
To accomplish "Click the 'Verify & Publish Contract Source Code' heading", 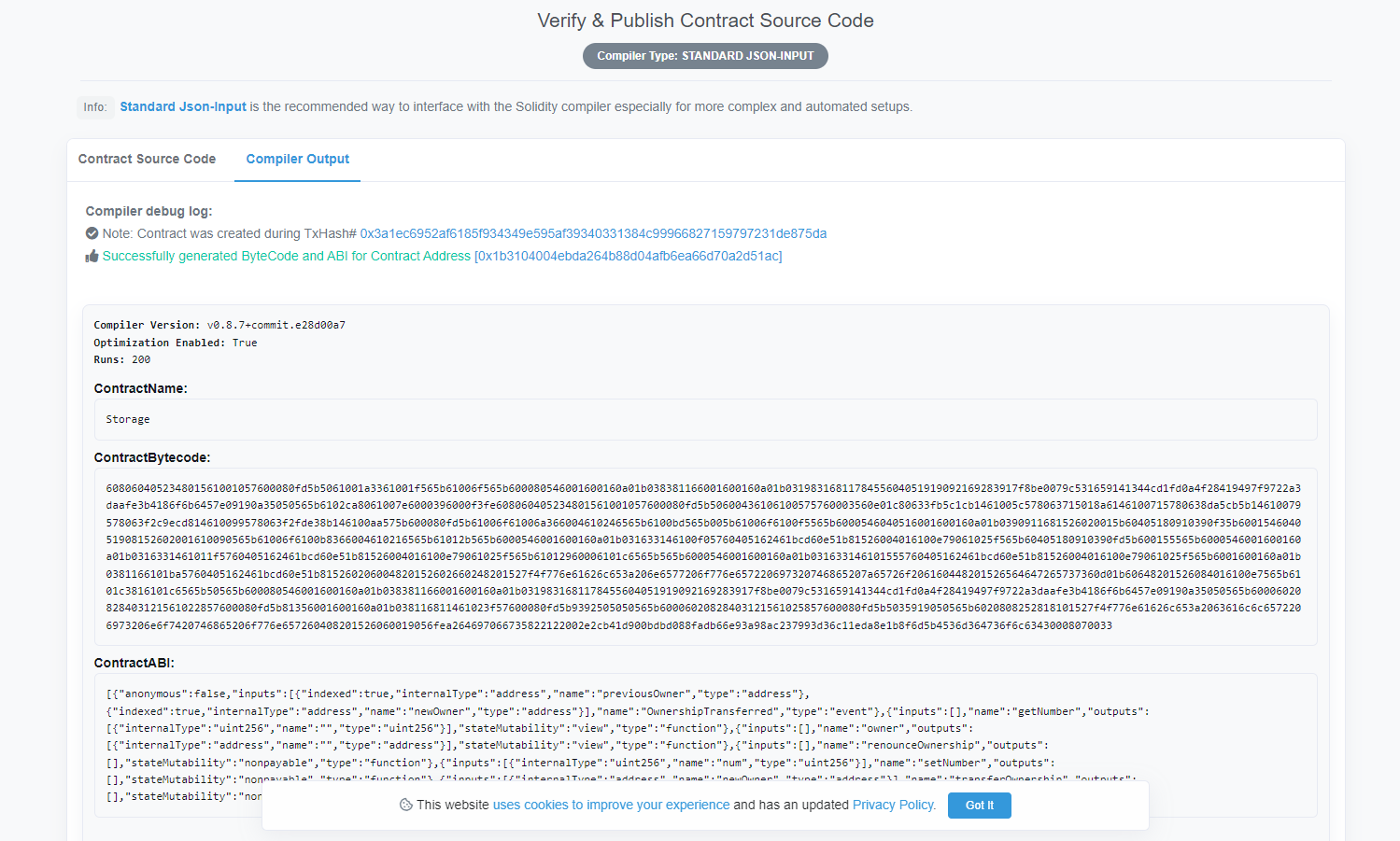I will 705,21.
